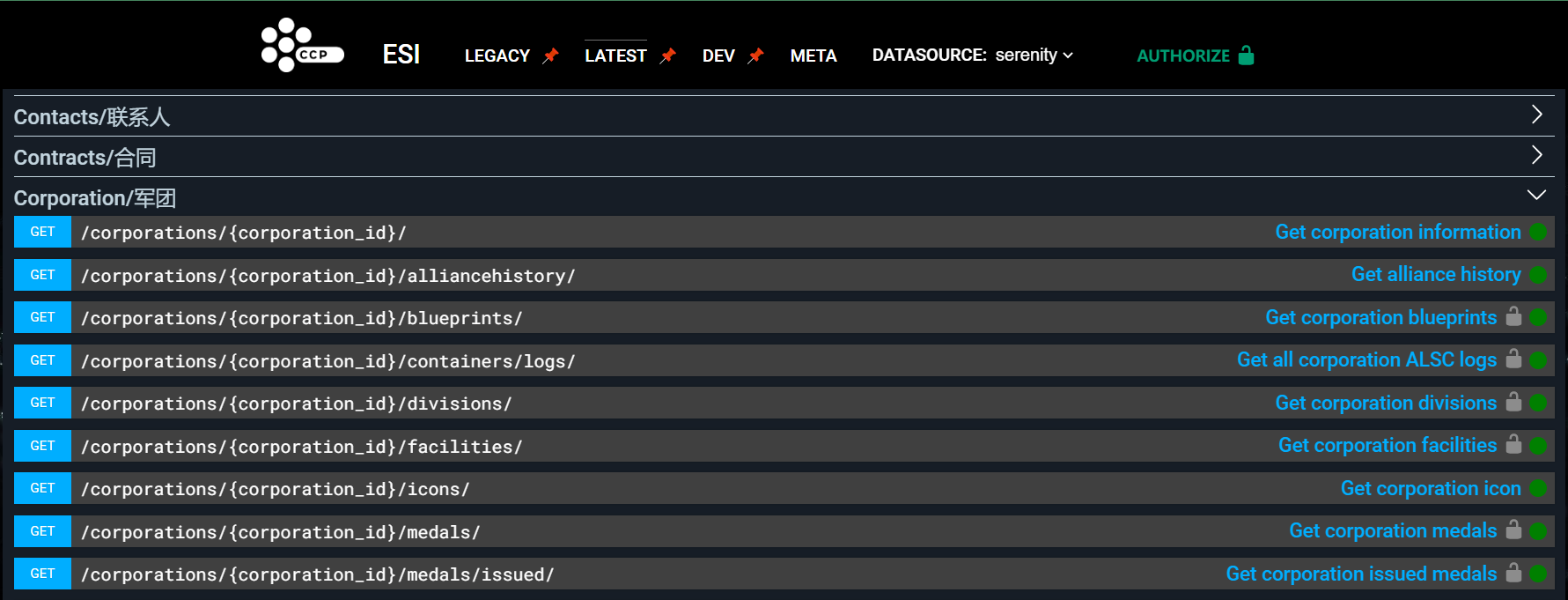The width and height of the screenshot is (1568, 600).
Task: Click GET button for alliancehistory endpoint
Action: tap(42, 275)
